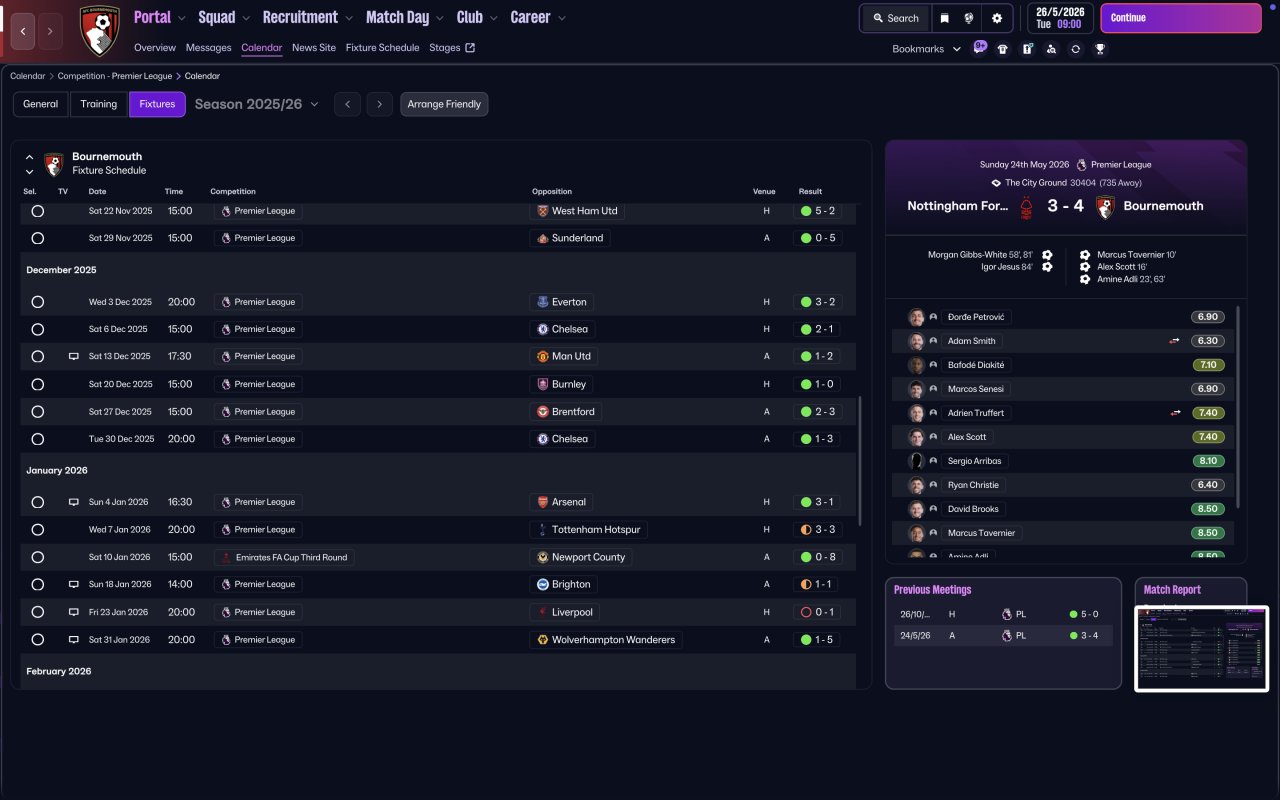The image size is (1280, 800).
Task: Click the TV icon on the Arsenal row
Action: [73, 502]
